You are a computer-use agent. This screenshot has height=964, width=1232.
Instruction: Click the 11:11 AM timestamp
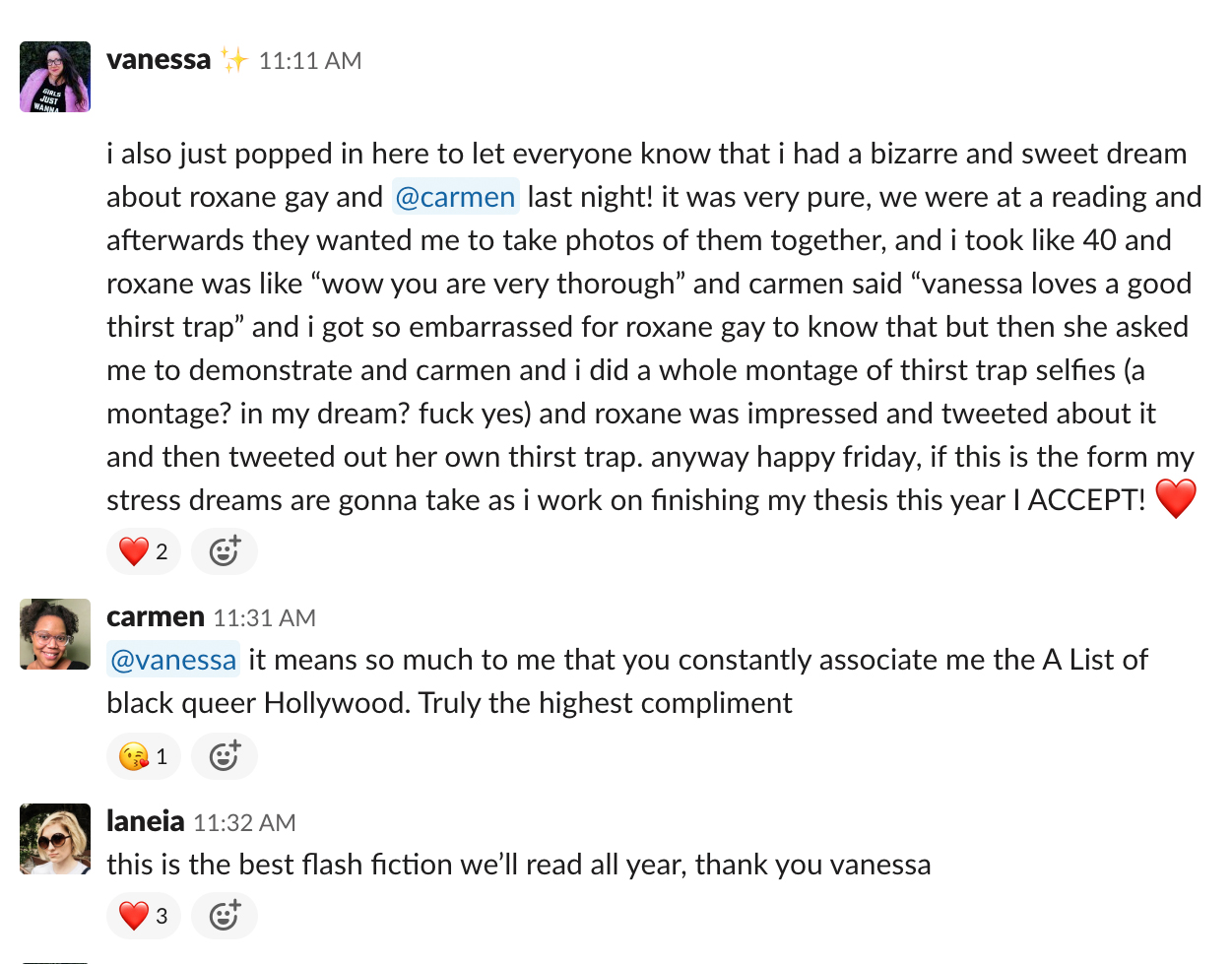(x=310, y=61)
